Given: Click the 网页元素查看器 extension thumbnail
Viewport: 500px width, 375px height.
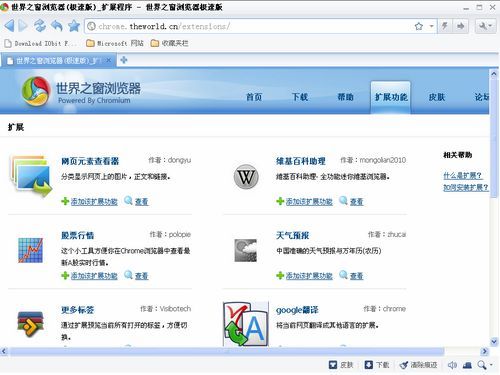Looking at the screenshot, I should click(31, 176).
